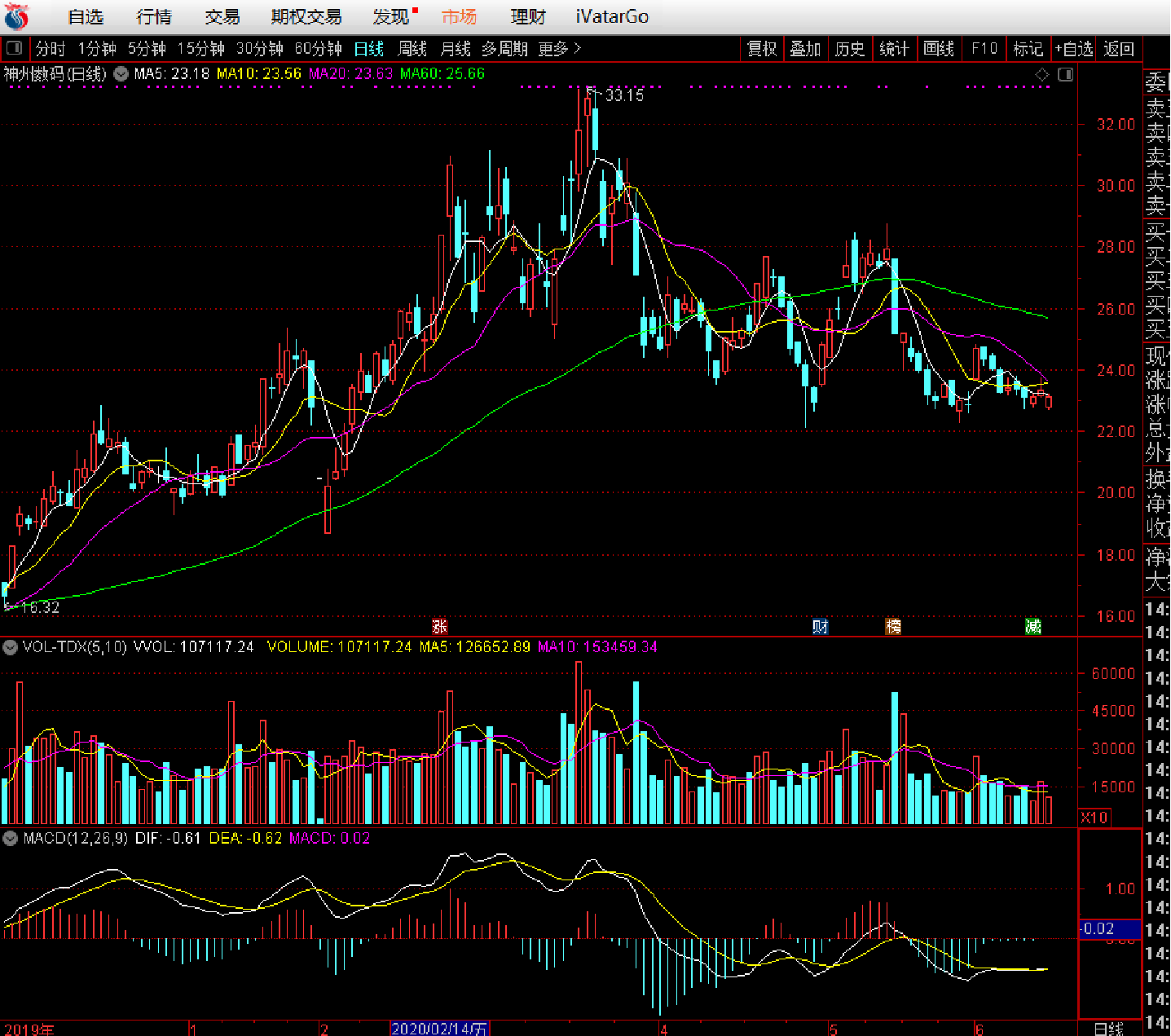
Task: Click the 2020/02/14 date marker on timeline
Action: (x=439, y=1029)
